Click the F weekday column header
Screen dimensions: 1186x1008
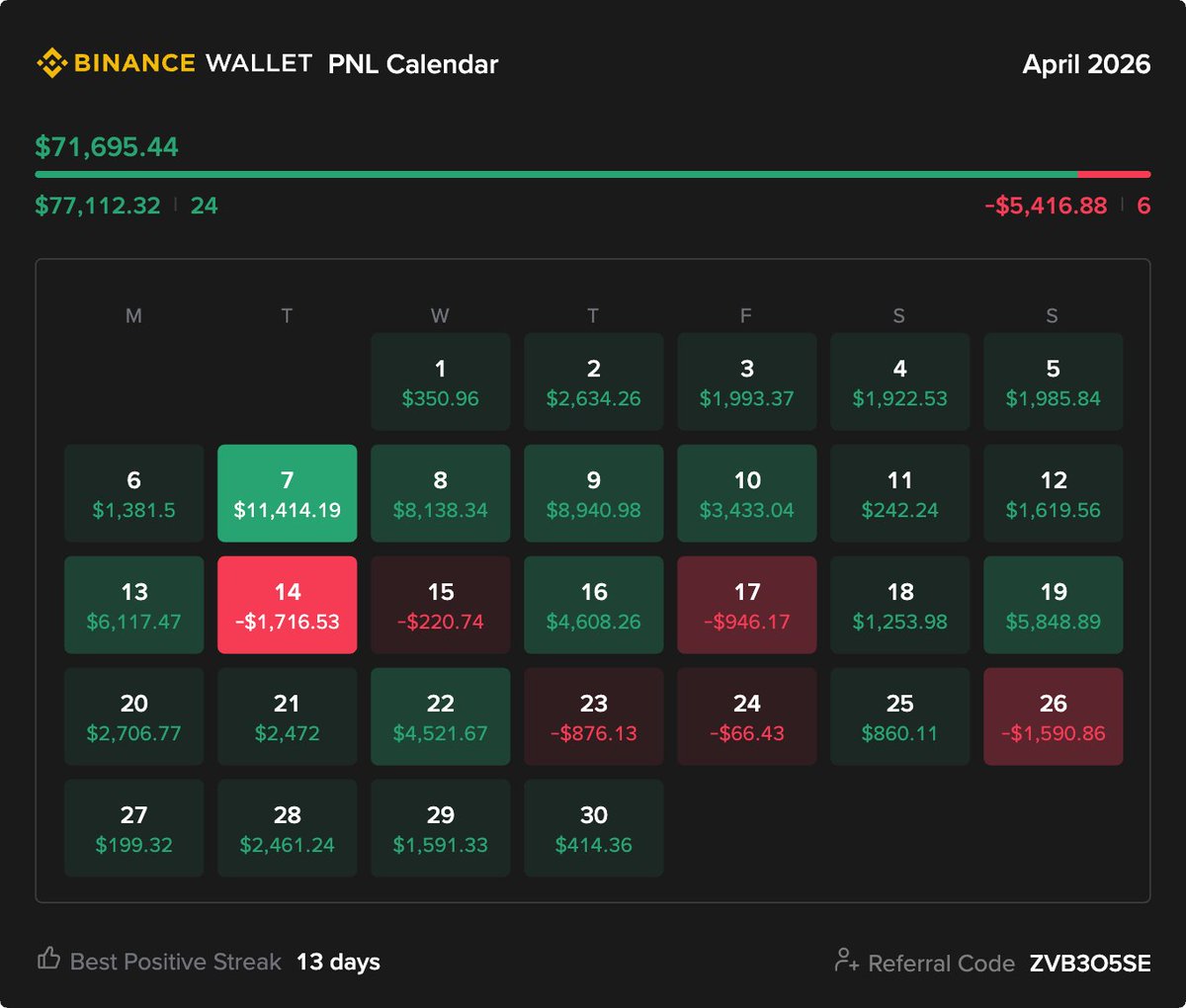[746, 315]
